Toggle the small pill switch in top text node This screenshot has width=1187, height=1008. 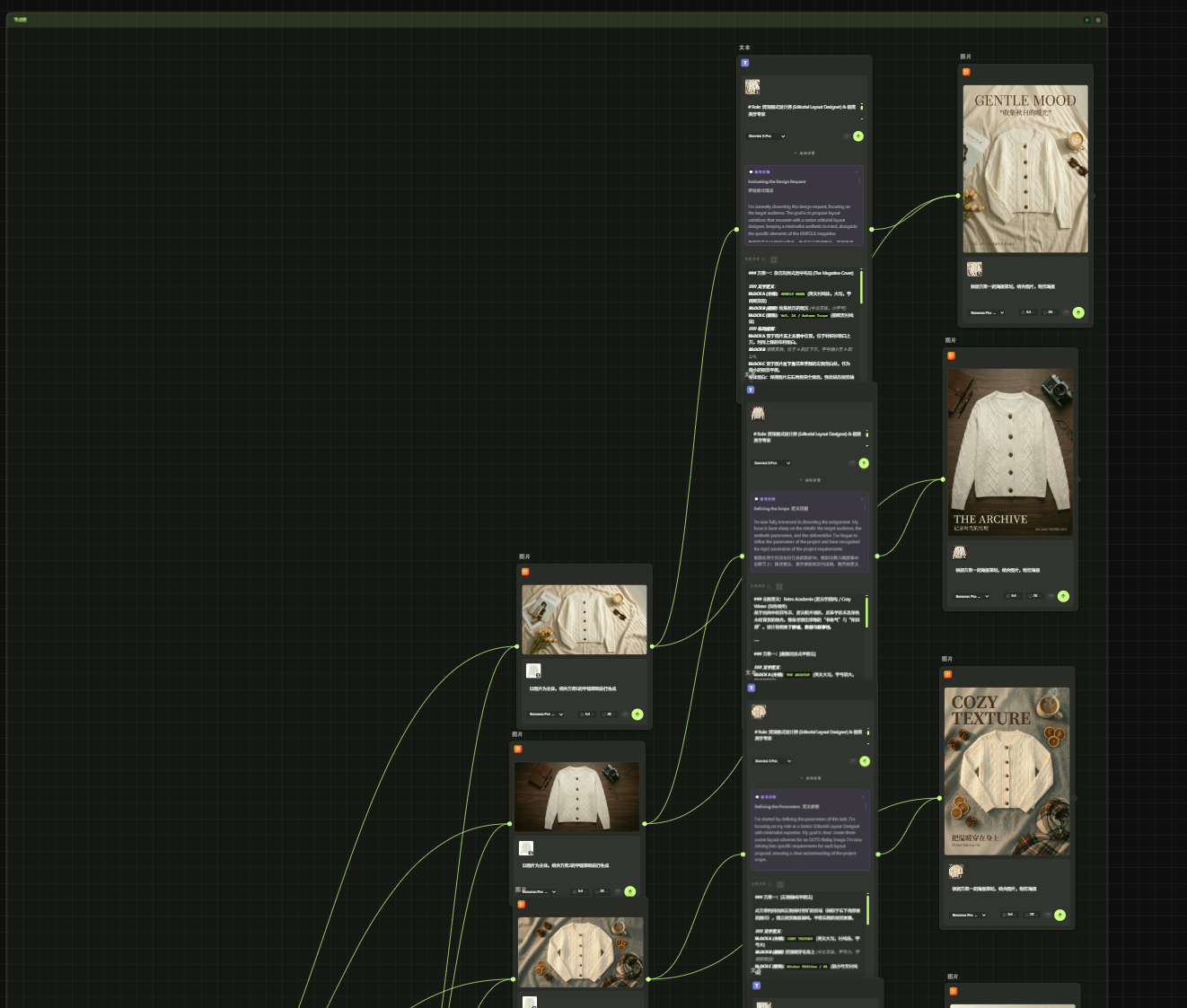[846, 136]
